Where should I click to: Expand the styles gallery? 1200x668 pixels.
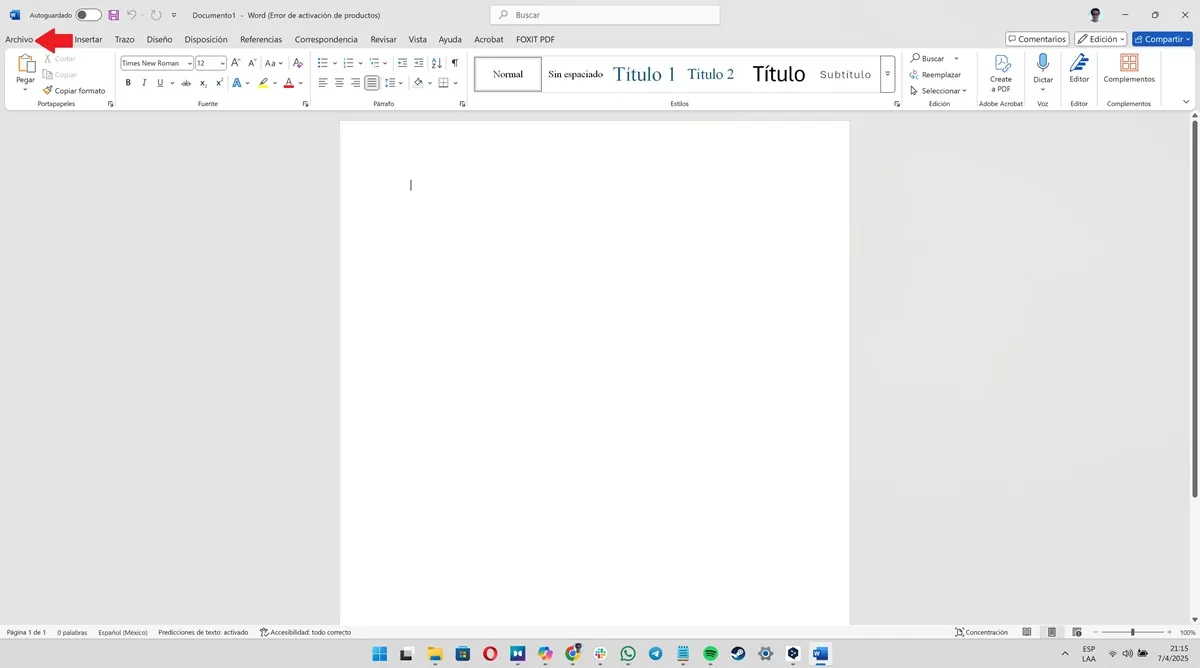click(887, 74)
